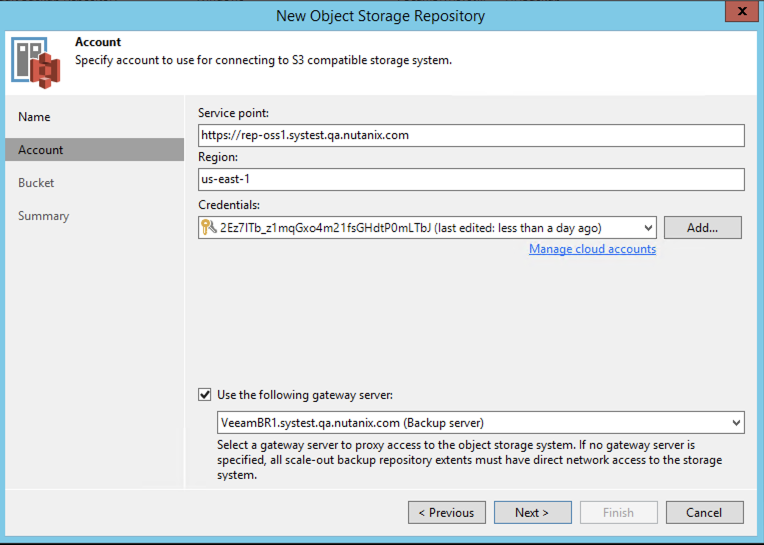This screenshot has width=764, height=545.
Task: Click the Next button
Action: click(x=532, y=513)
